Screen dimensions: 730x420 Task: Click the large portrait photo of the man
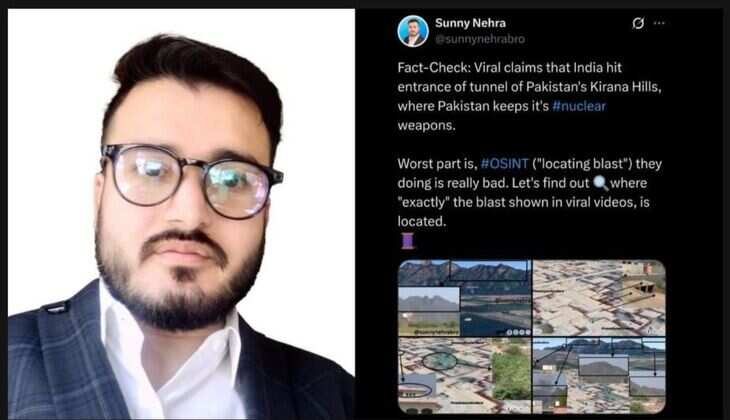(181, 214)
